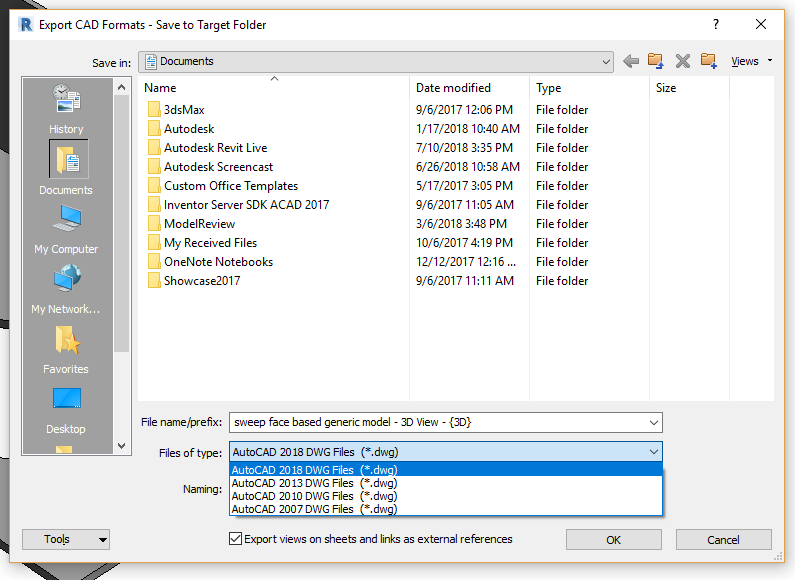Select Documents in the places bar
The image size is (795, 580).
click(x=66, y=168)
